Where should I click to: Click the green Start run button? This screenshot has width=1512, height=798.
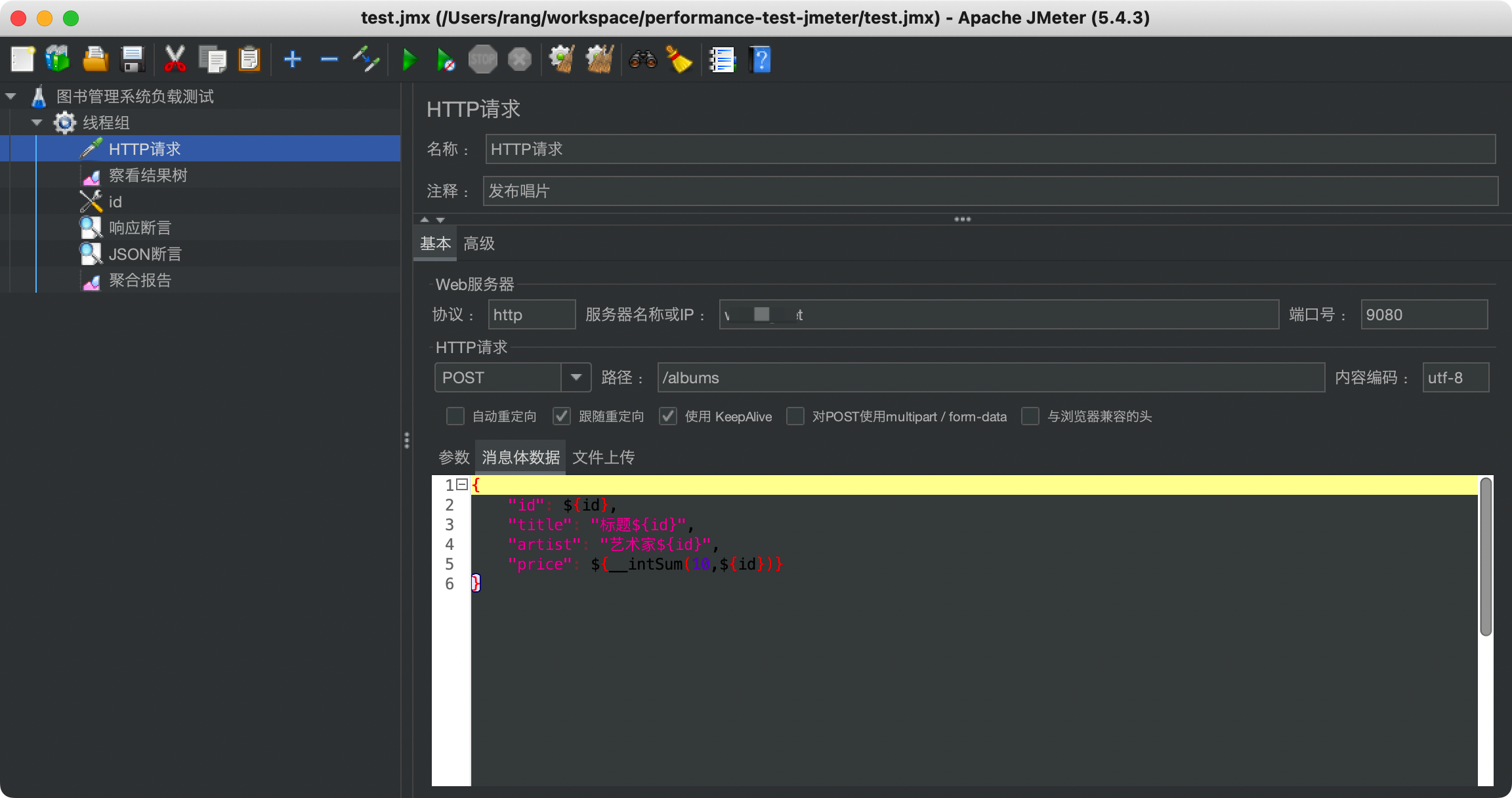coord(409,60)
